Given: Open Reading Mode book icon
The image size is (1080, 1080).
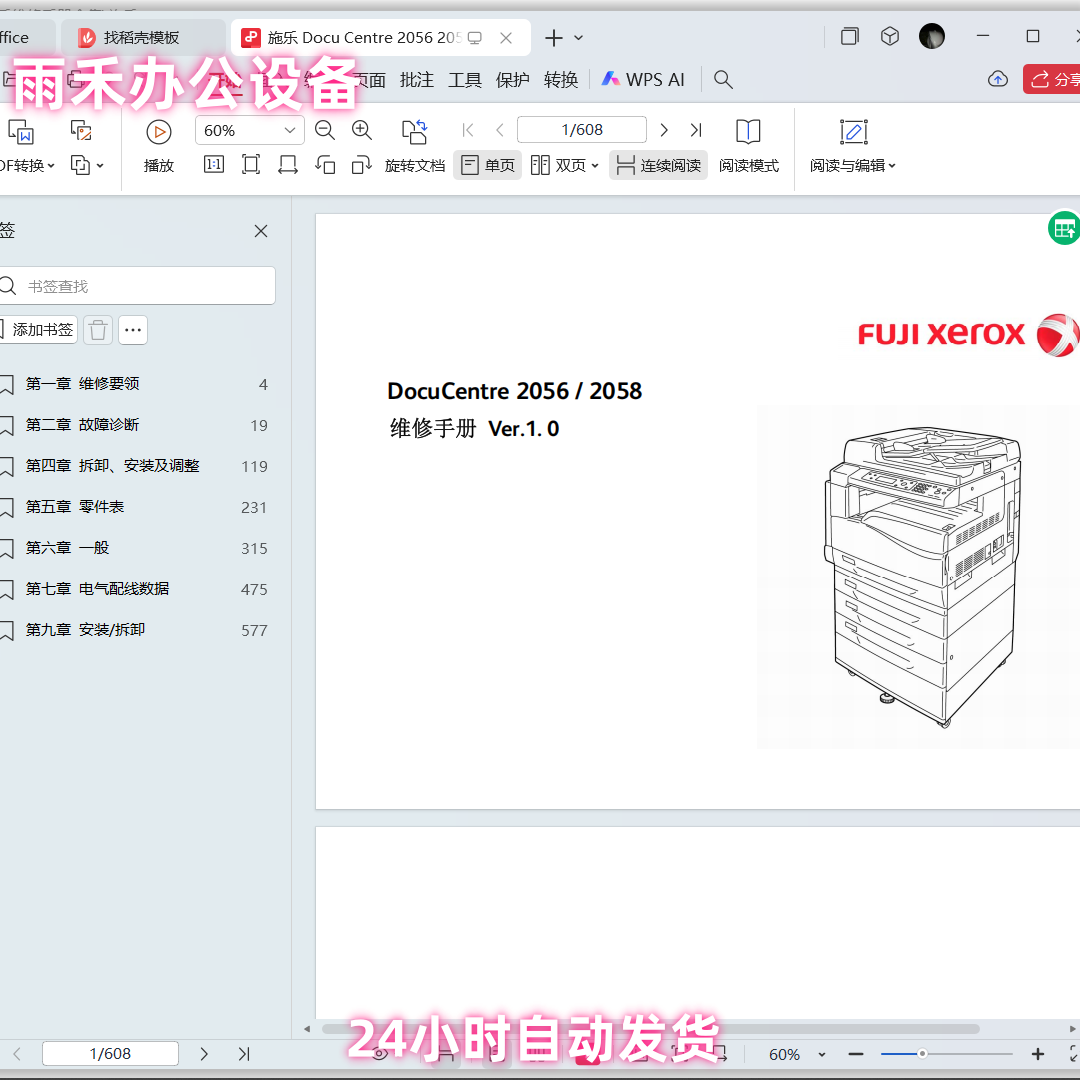Looking at the screenshot, I should pyautogui.click(x=748, y=132).
